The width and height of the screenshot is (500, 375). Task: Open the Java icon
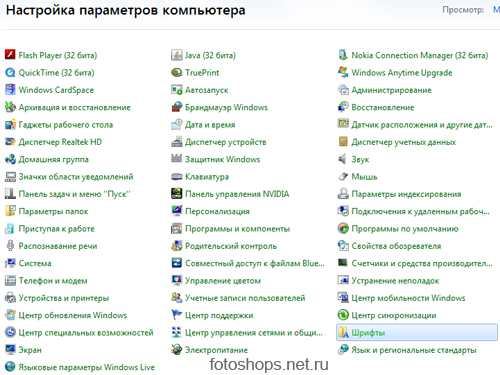[176, 55]
